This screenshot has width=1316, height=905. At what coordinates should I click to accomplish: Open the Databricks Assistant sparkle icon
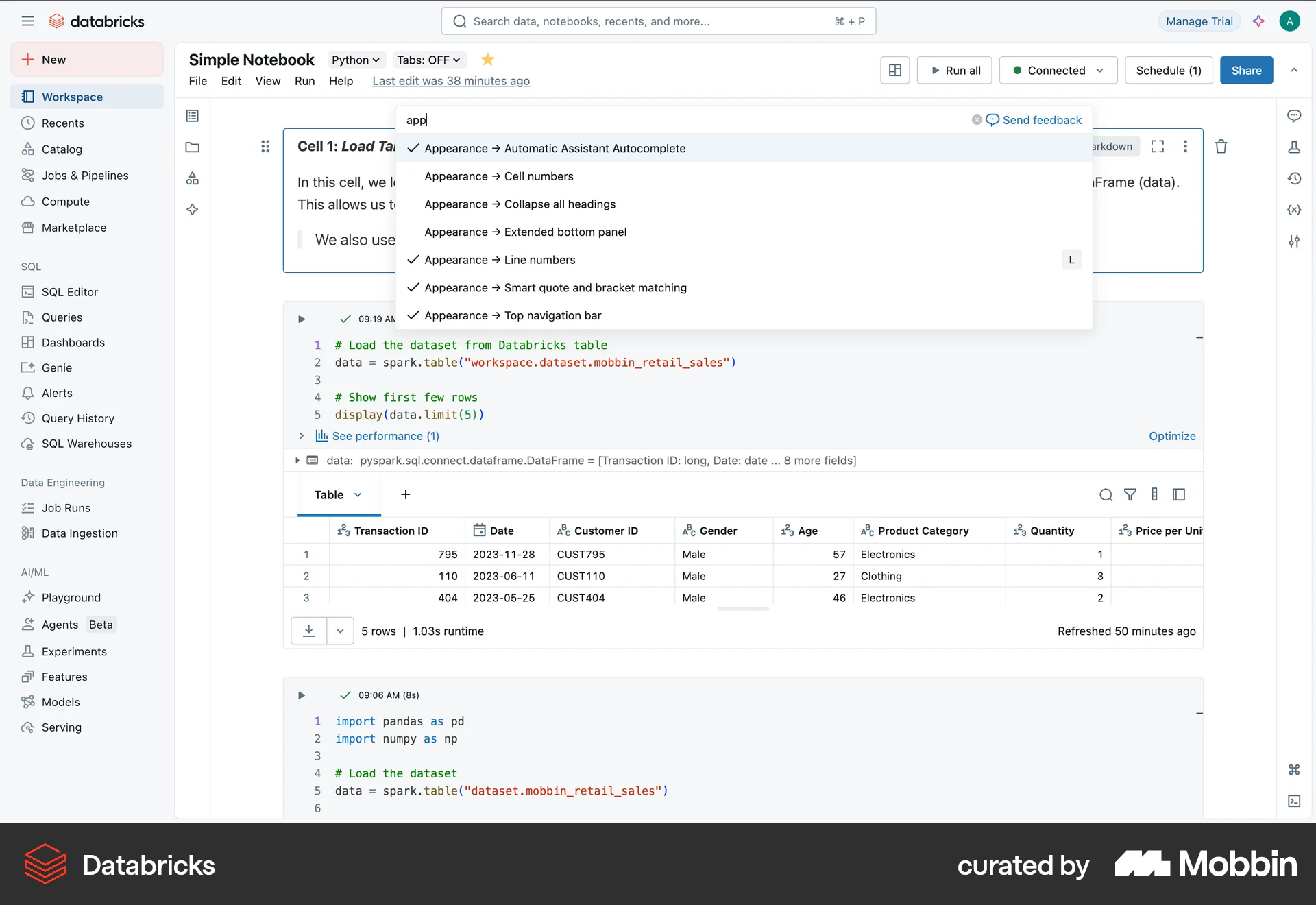point(1259,21)
